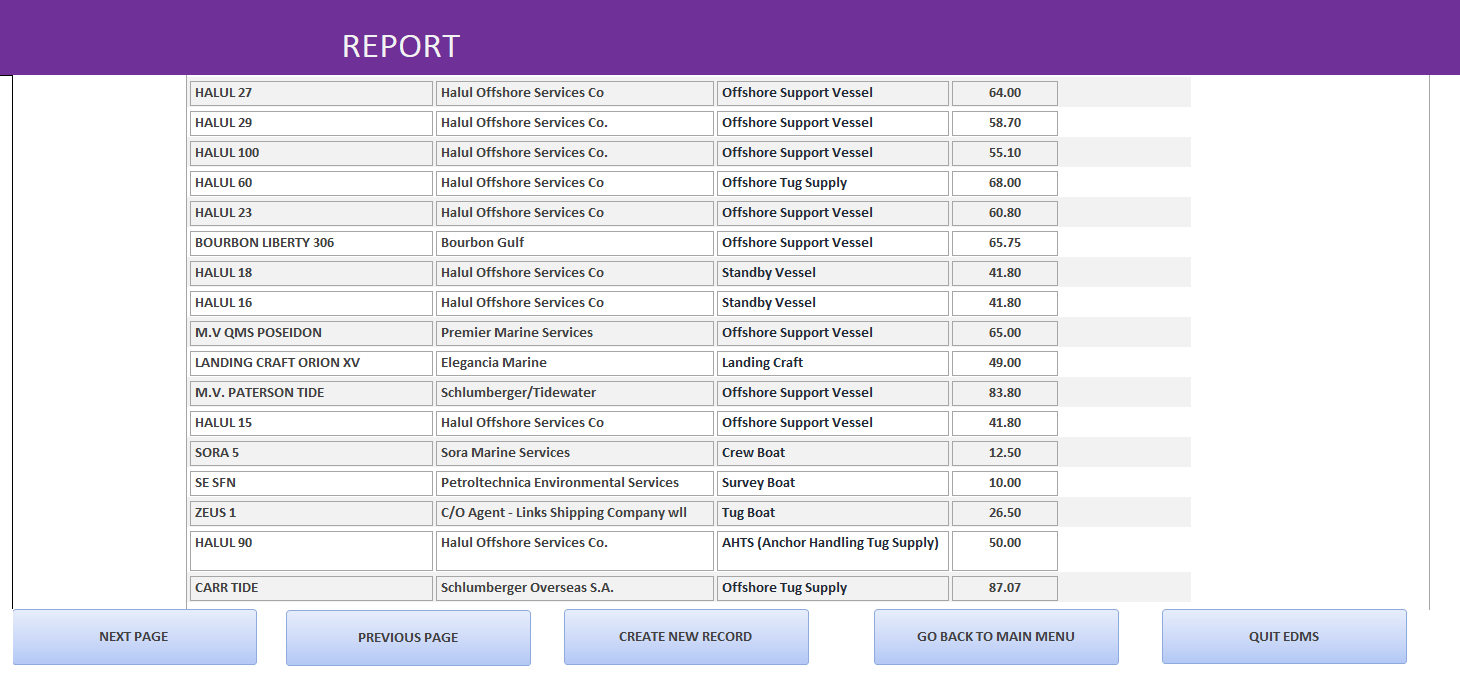Click the 60.80 length value
Viewport: 1460px width, 681px height.
point(1005,213)
